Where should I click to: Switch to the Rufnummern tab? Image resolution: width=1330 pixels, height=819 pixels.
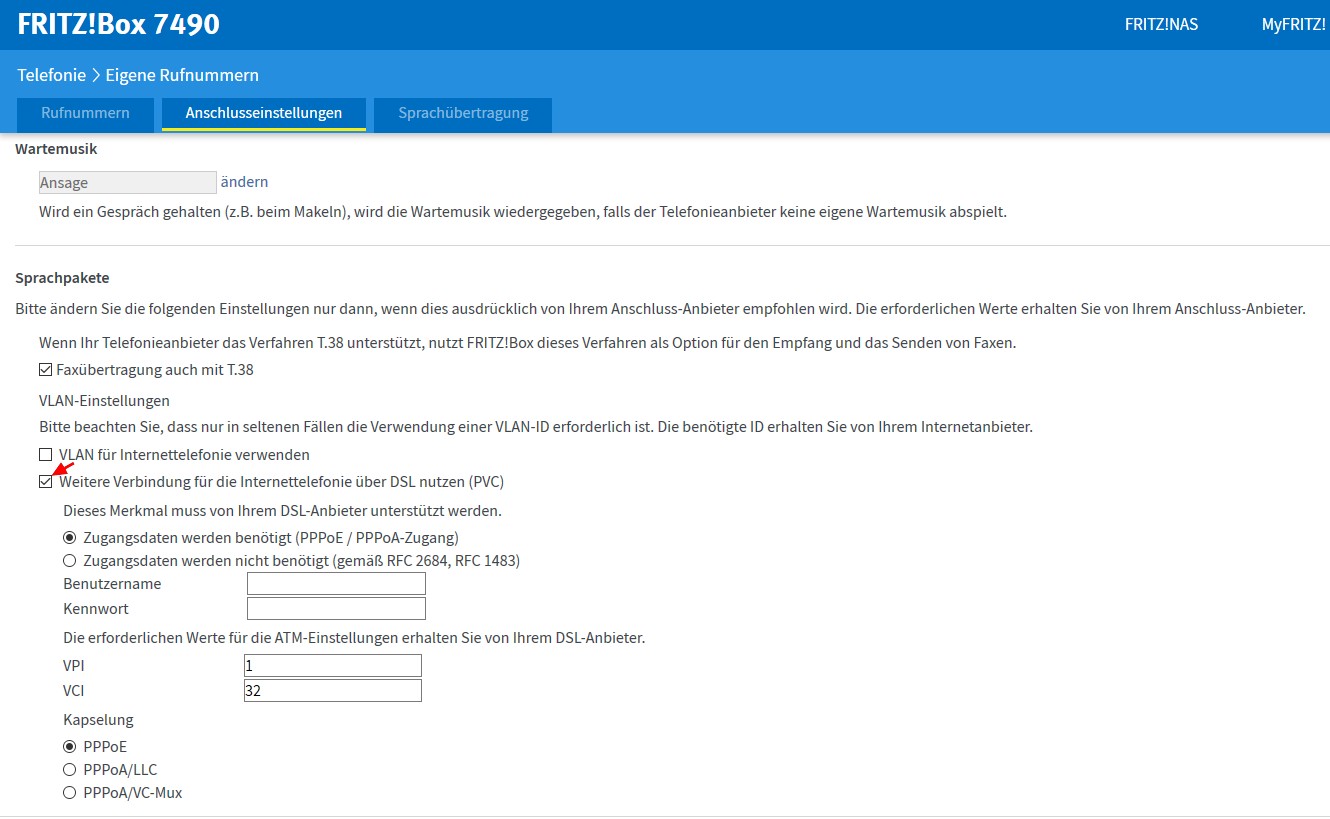click(x=86, y=113)
